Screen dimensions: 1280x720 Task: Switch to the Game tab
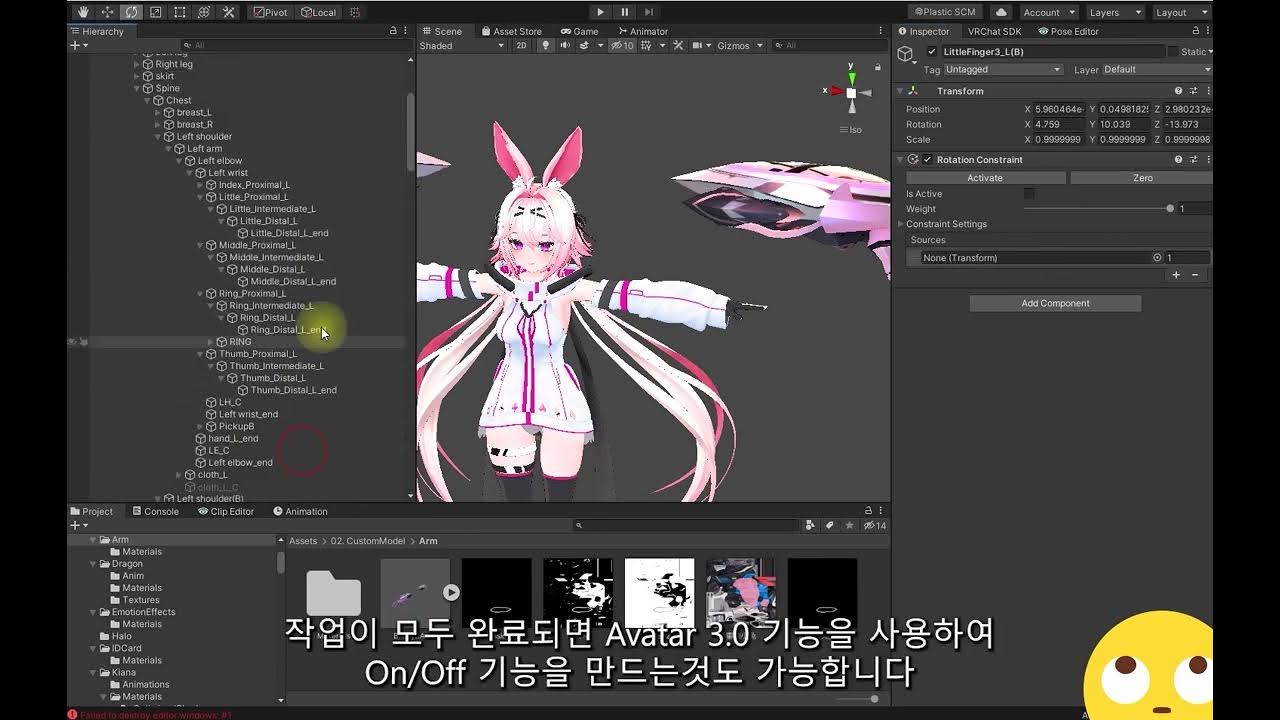coord(579,31)
